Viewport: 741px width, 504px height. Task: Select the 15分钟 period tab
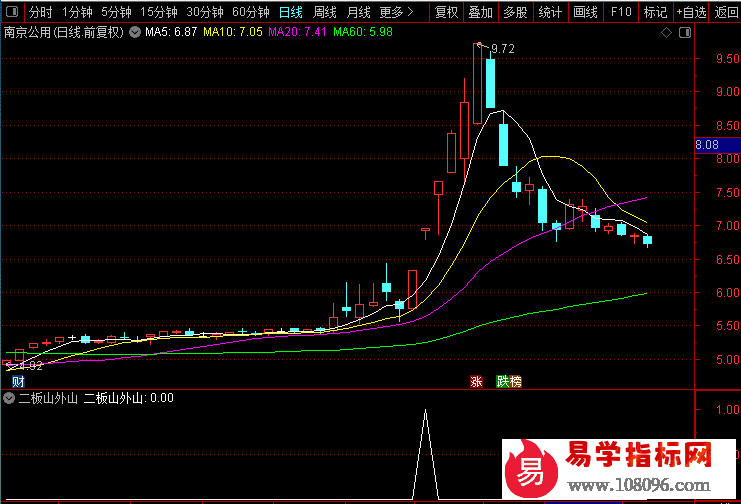(x=159, y=12)
